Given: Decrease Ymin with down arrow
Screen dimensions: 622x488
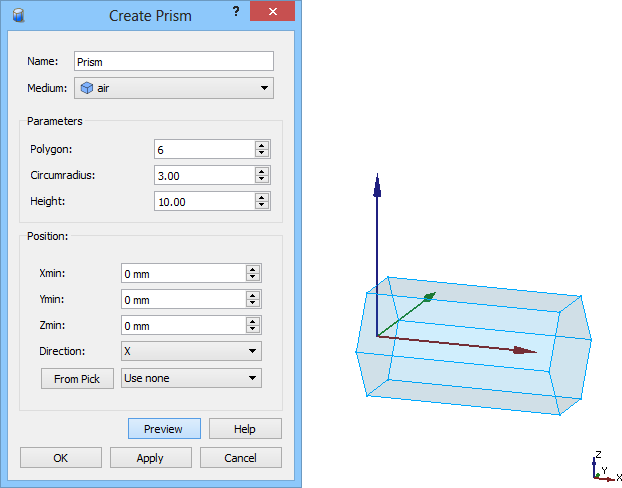Looking at the screenshot, I should tap(253, 304).
